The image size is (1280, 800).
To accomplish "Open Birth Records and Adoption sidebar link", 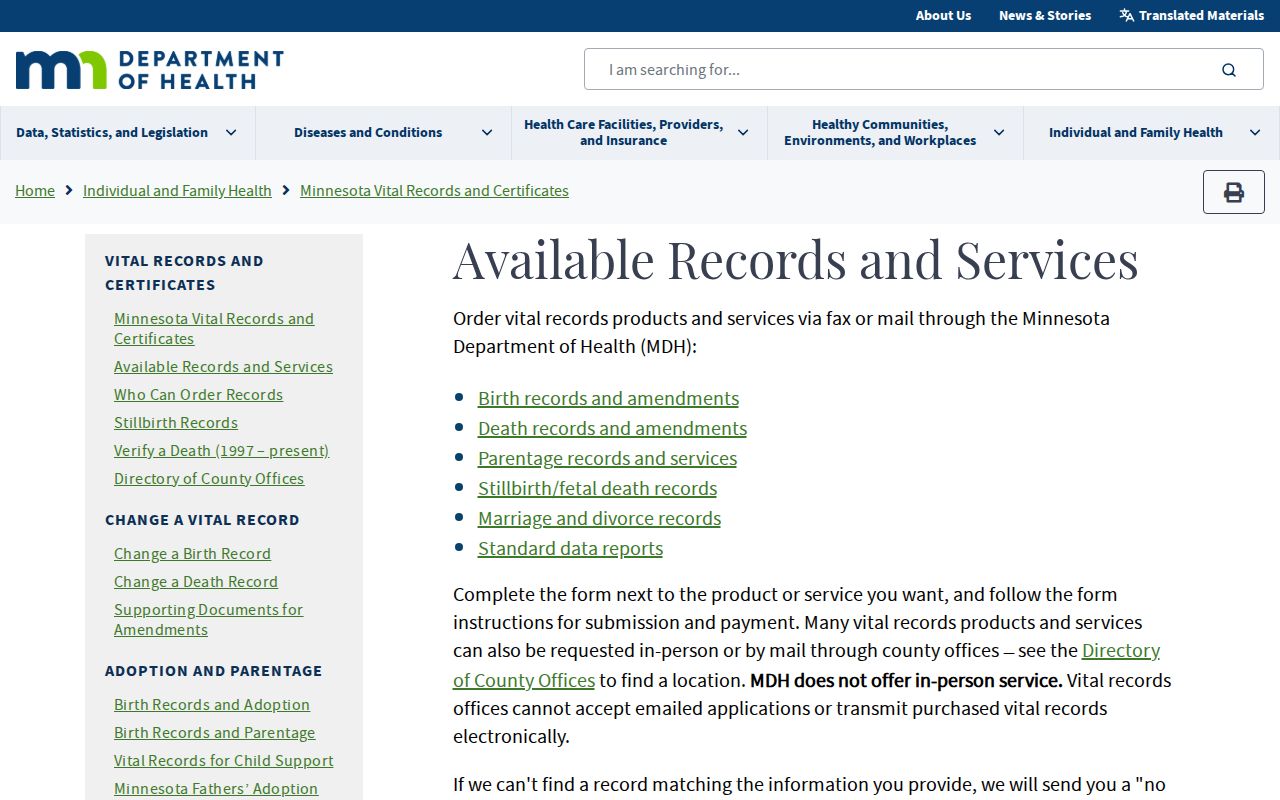I will point(212,705).
